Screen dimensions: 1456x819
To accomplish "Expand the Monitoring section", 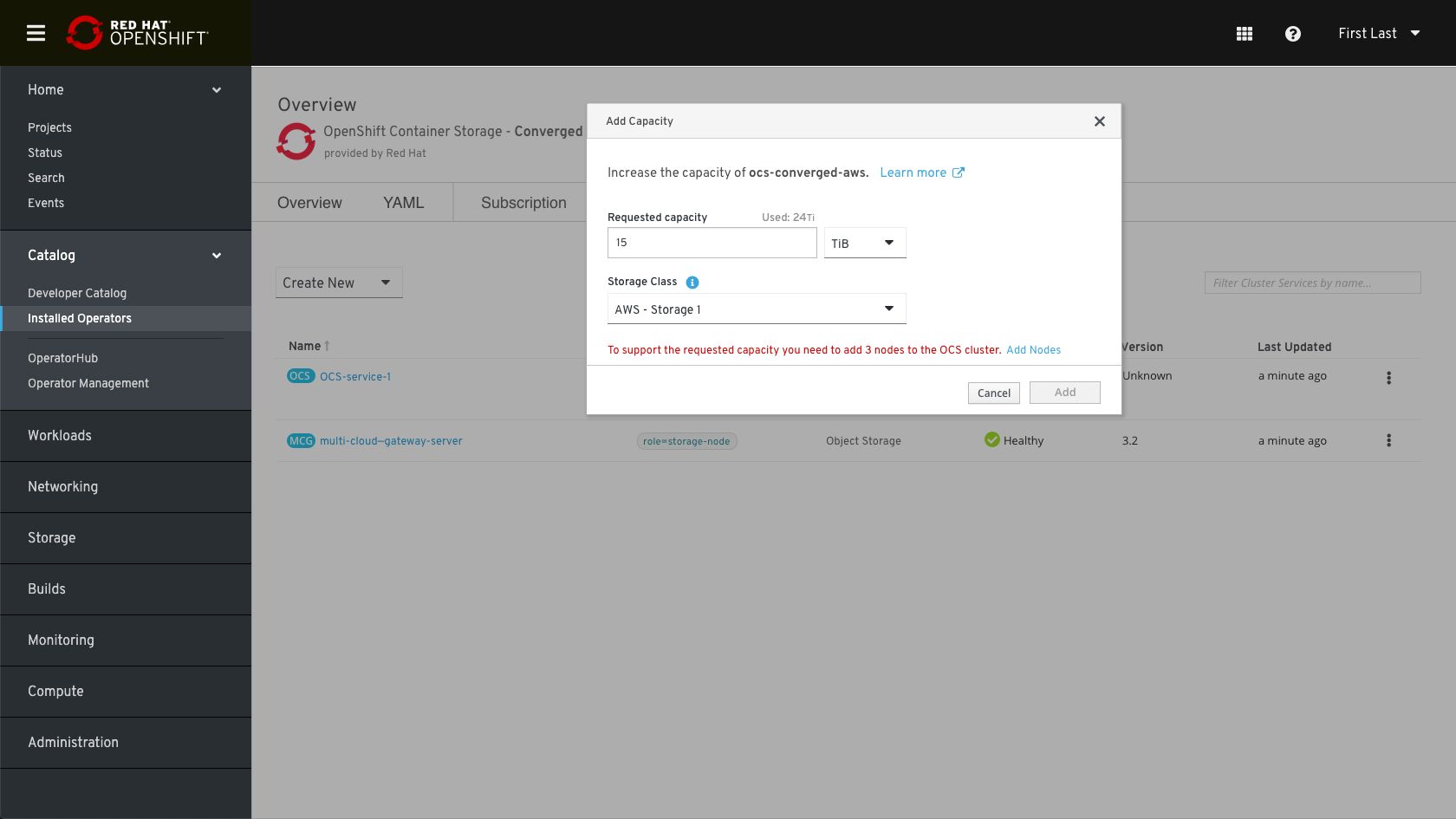I will [x=126, y=640].
